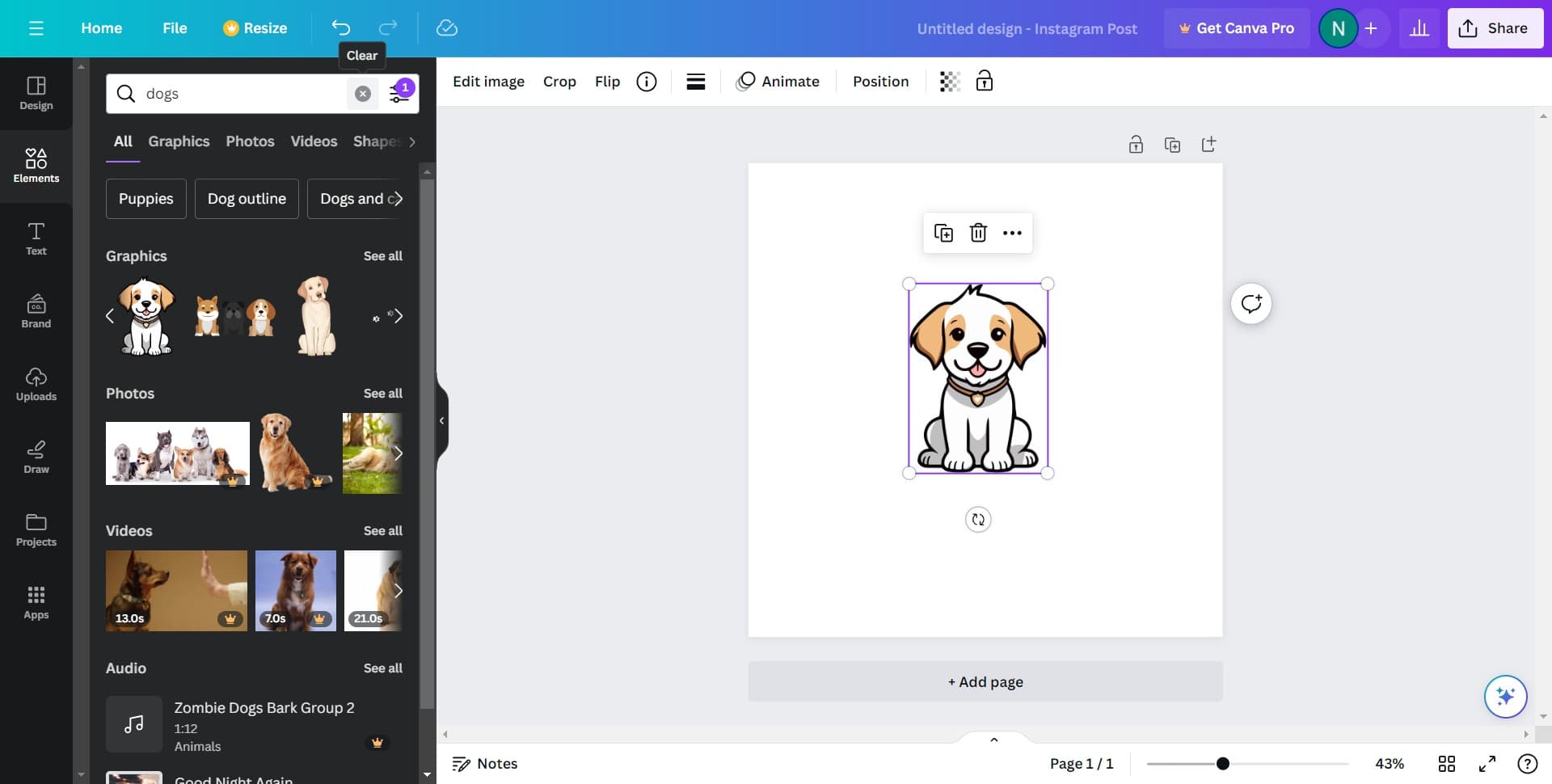Open the Elements panel in the sidebar
Viewport: 1552px width, 784px height.
36,166
